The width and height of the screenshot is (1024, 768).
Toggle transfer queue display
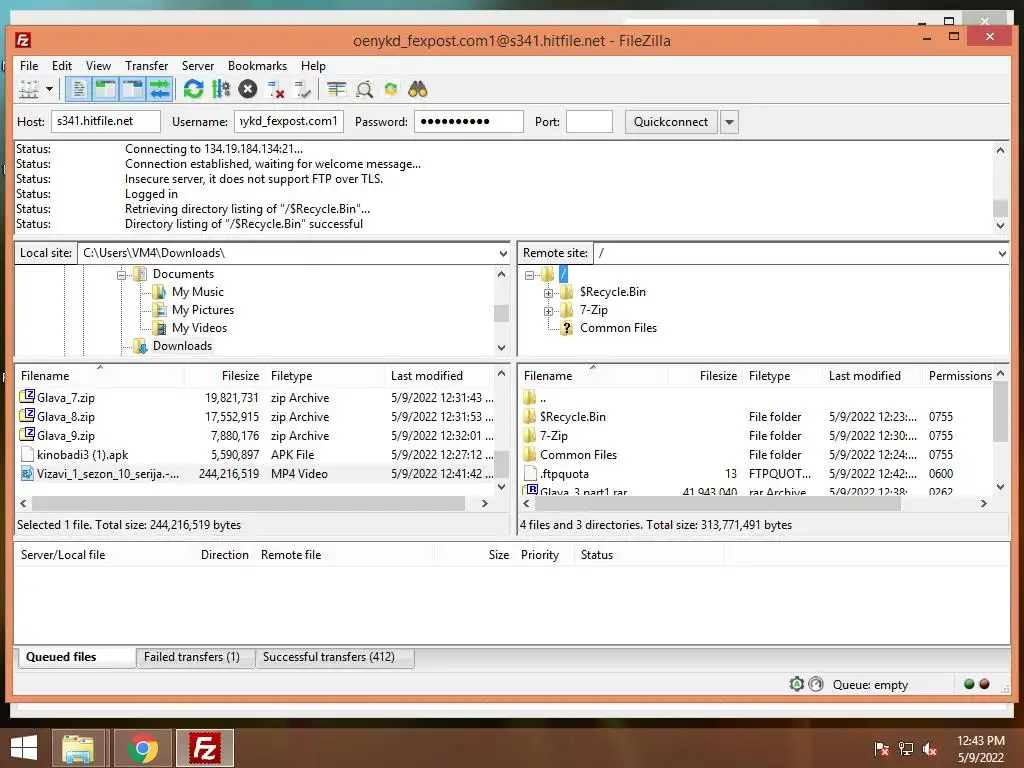tap(159, 89)
